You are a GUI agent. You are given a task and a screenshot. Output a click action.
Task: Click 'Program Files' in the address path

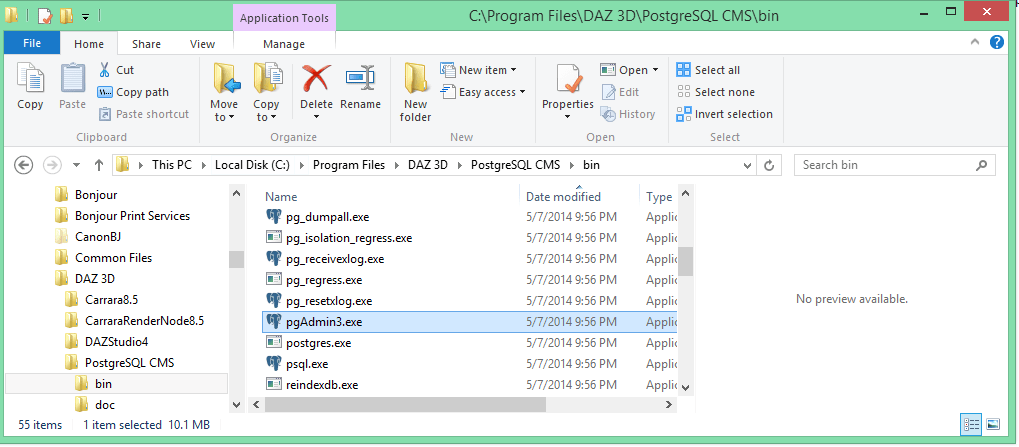coord(349,165)
